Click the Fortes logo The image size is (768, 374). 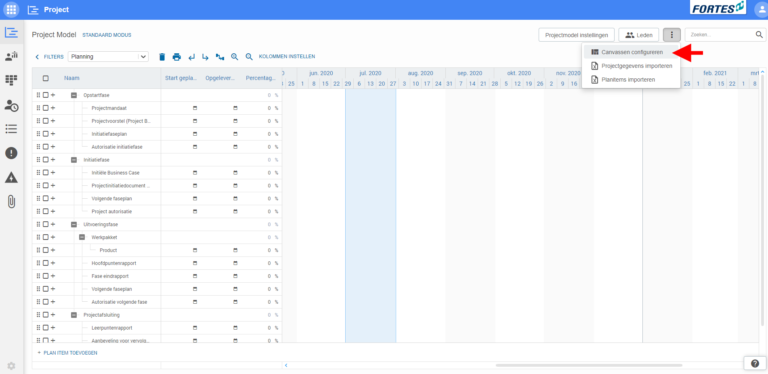pos(718,7)
